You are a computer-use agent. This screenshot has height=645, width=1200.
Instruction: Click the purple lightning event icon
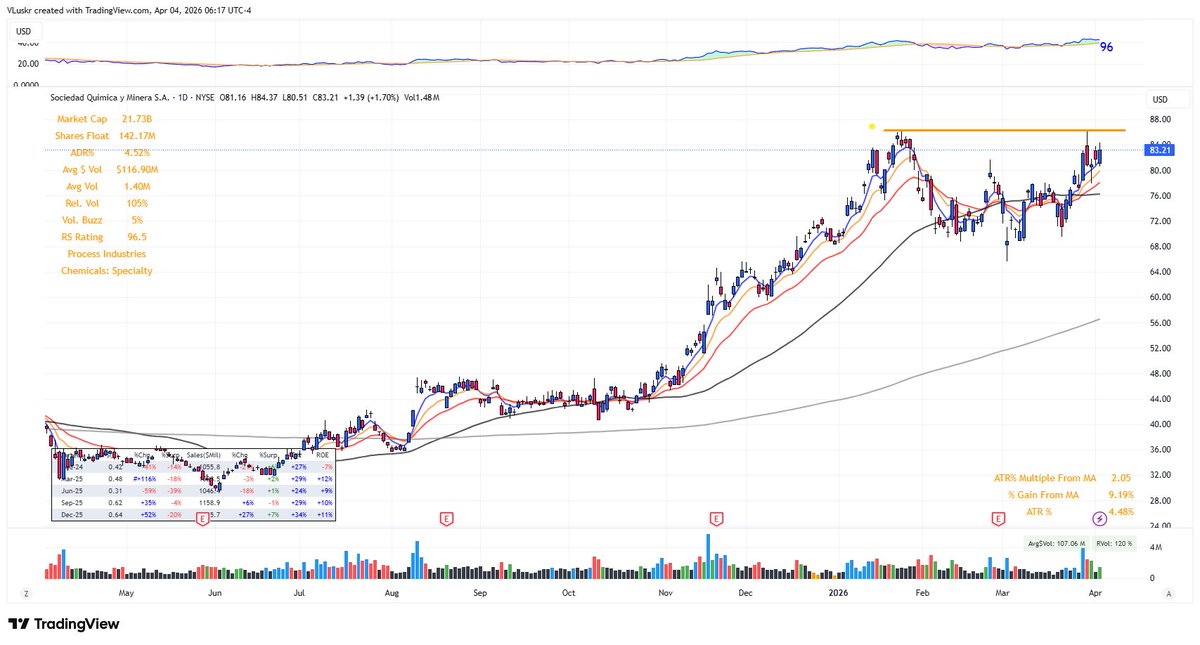click(1099, 518)
